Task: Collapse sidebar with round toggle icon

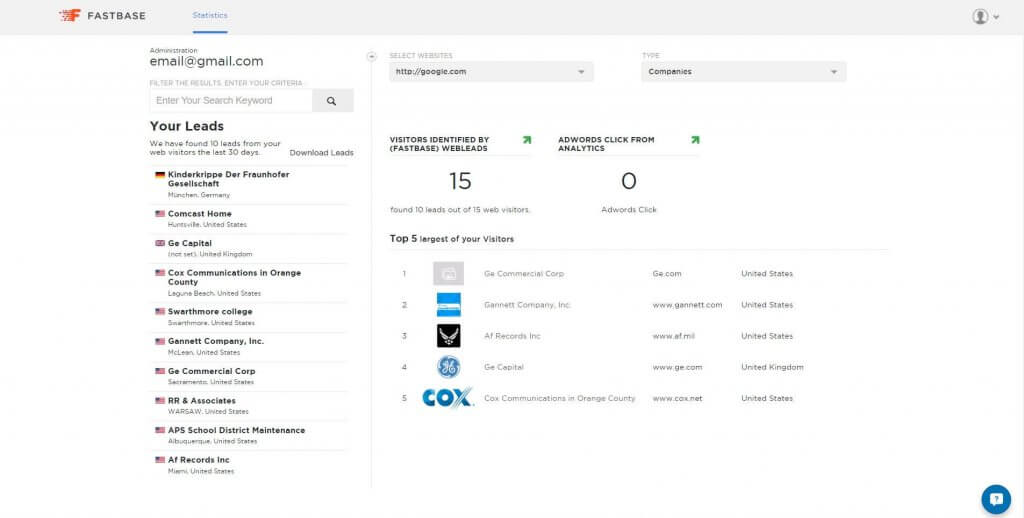Action: (x=372, y=57)
